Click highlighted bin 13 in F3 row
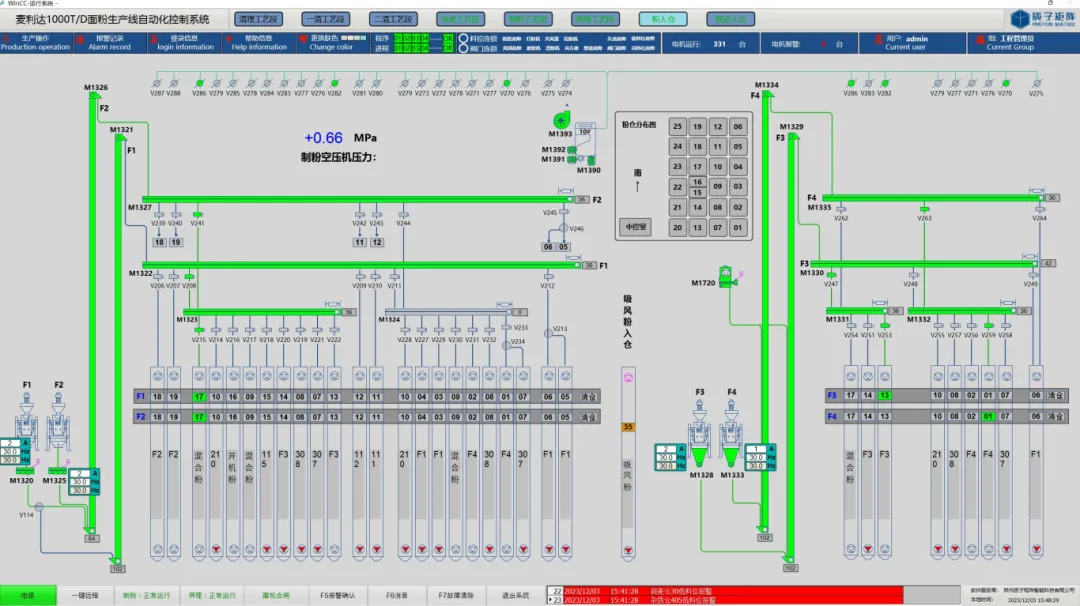Viewport: 1080px width, 606px height. click(x=884, y=395)
